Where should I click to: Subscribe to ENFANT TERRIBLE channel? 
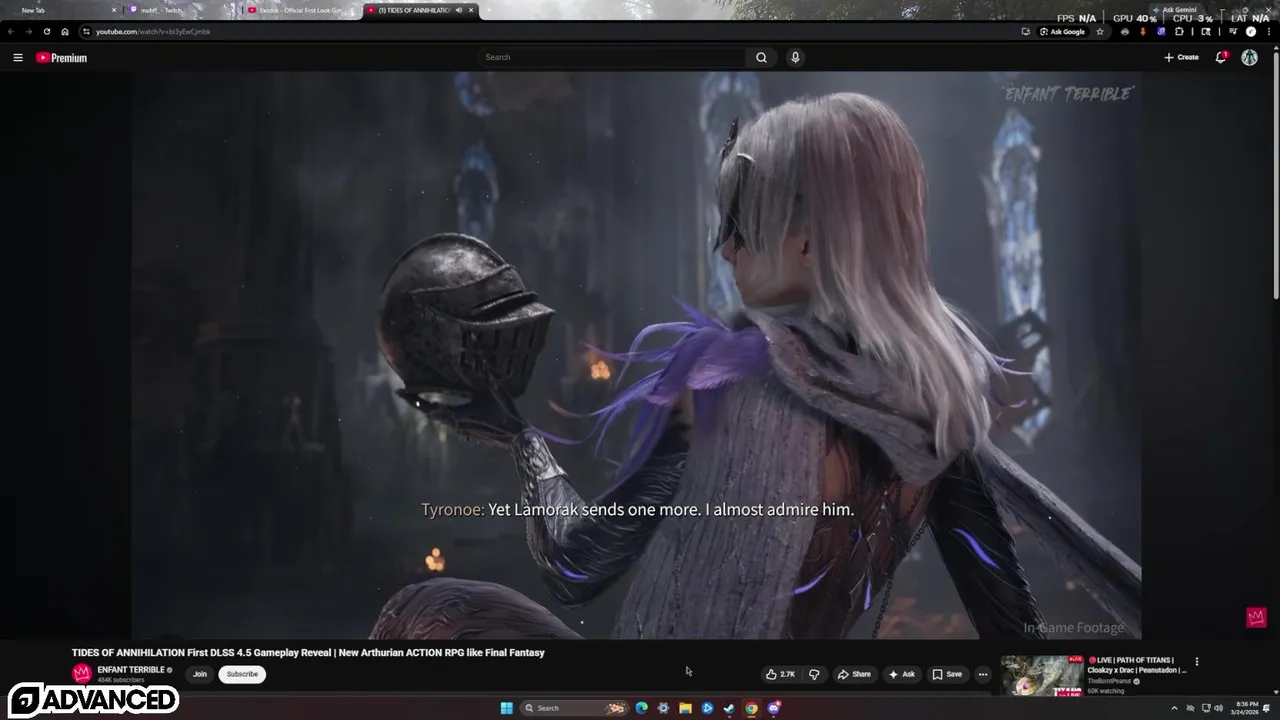242,674
